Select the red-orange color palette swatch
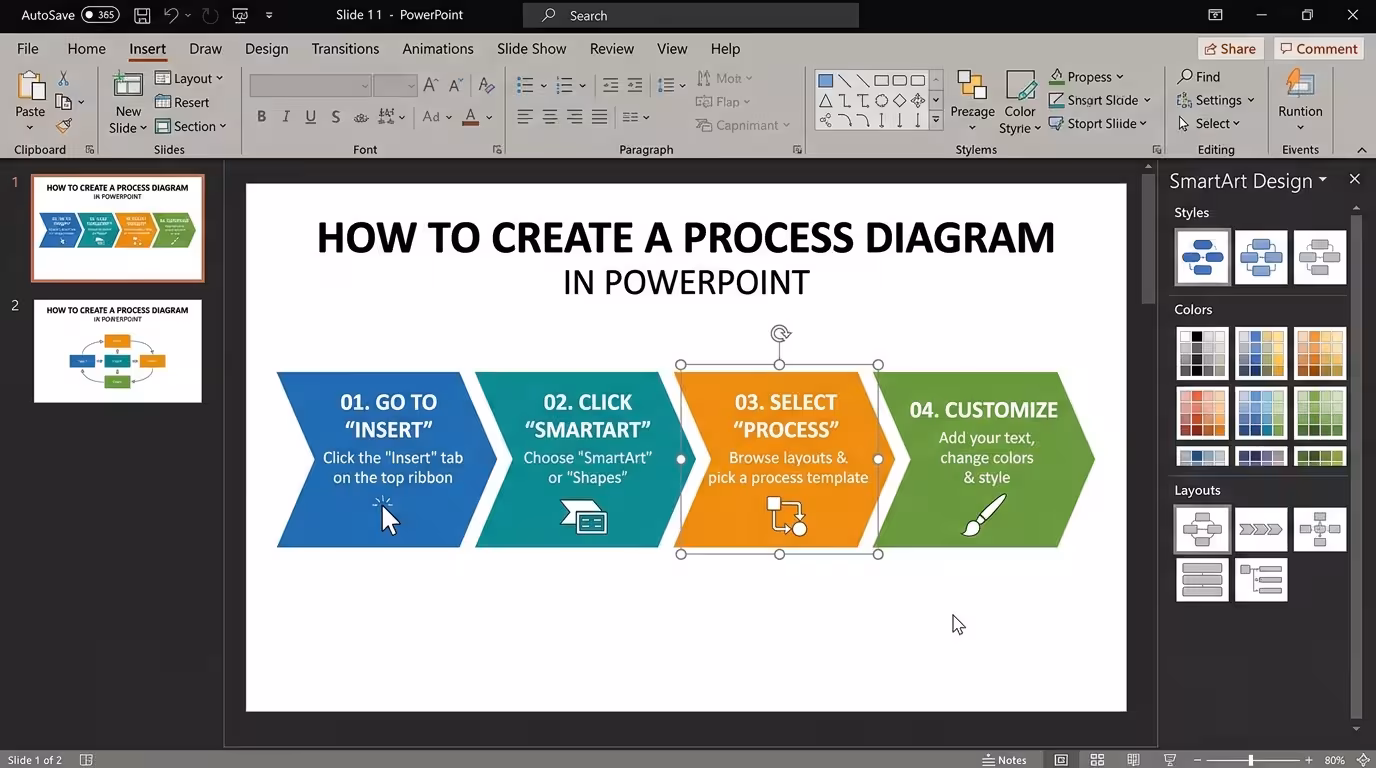 [x=1202, y=412]
